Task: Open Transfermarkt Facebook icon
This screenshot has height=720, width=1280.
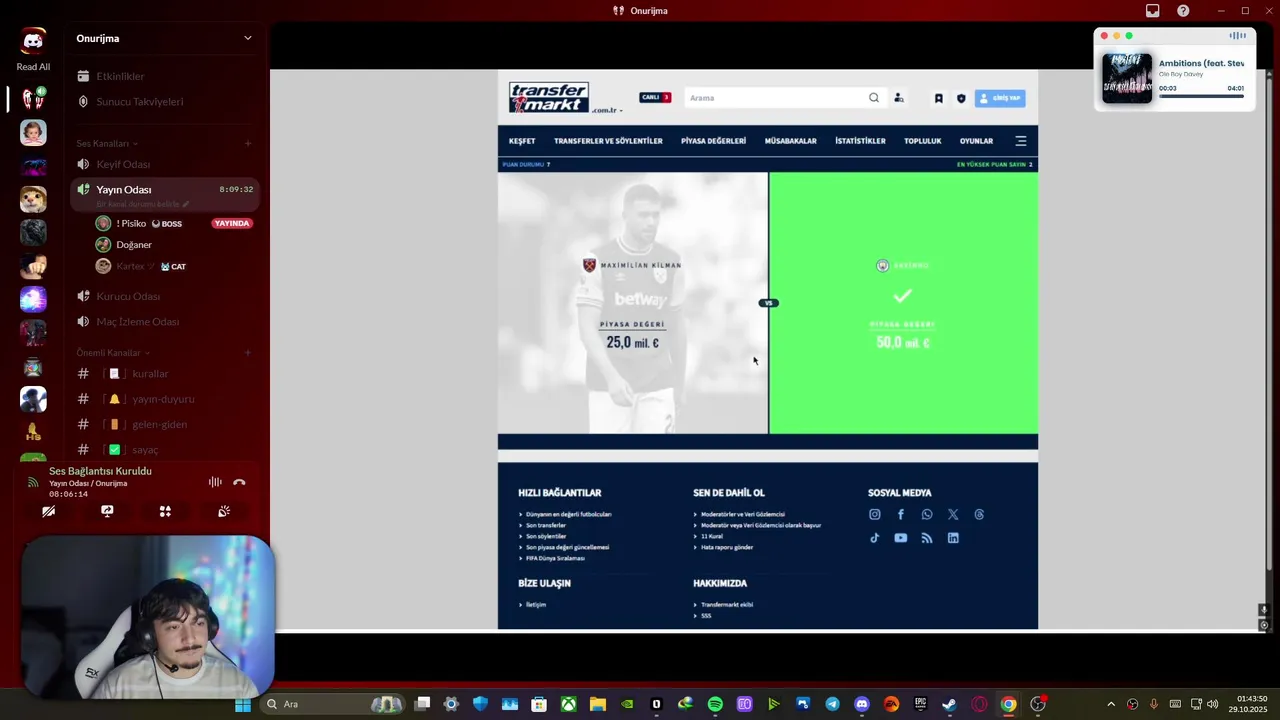Action: pyautogui.click(x=901, y=514)
